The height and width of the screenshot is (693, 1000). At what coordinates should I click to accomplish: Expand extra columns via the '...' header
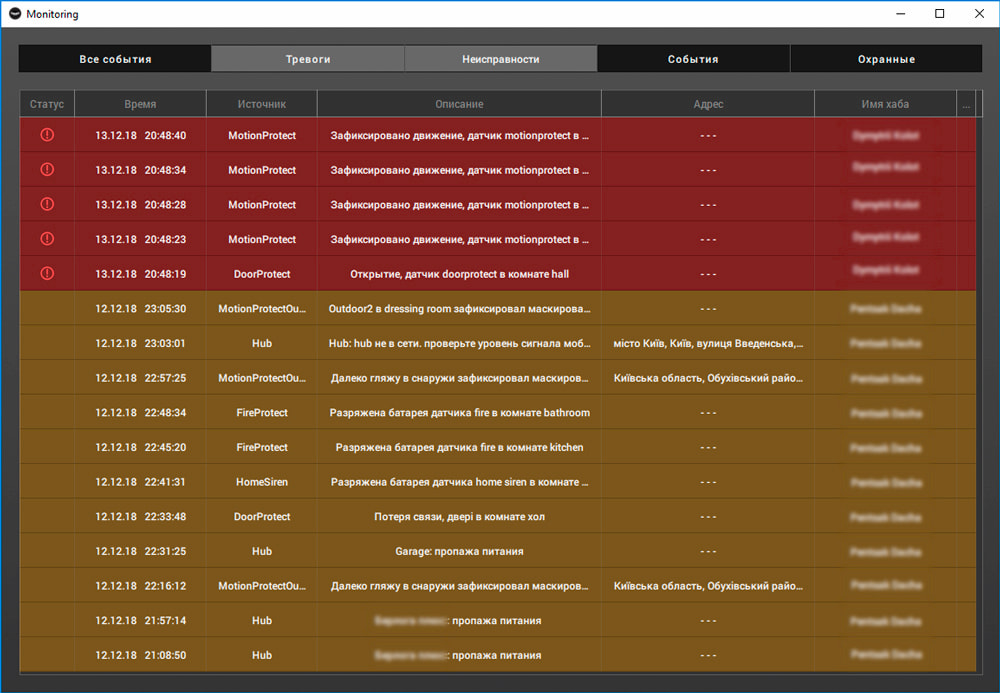click(x=965, y=104)
